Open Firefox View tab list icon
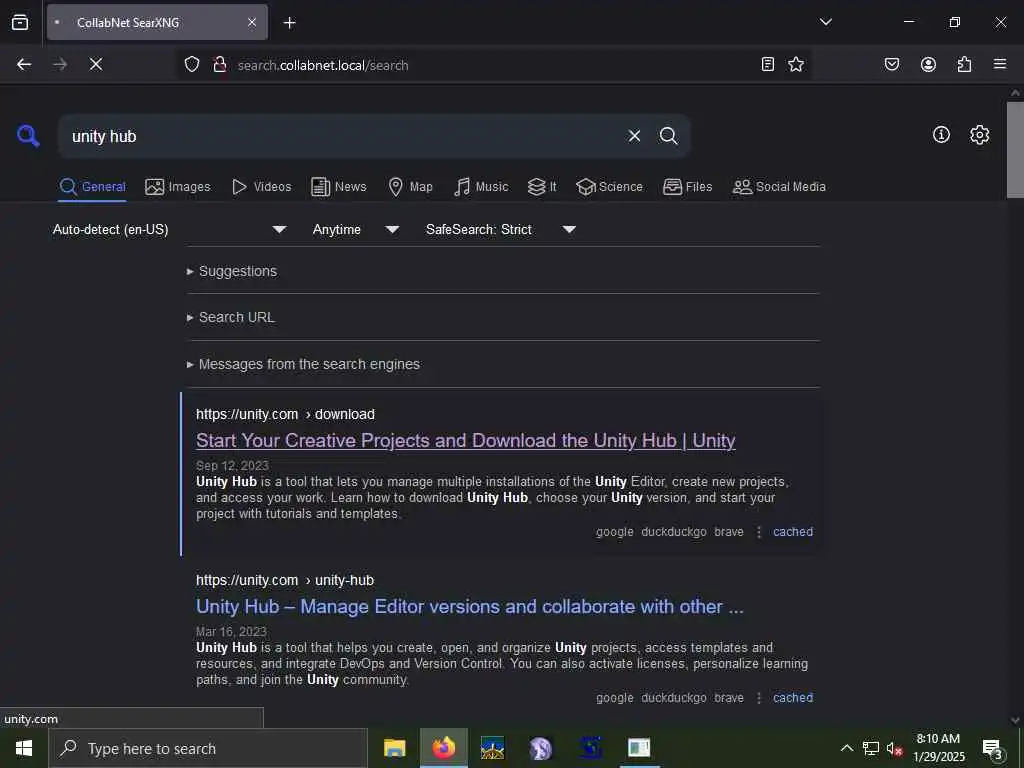Screen dimensions: 1024x768 (x=20, y=22)
